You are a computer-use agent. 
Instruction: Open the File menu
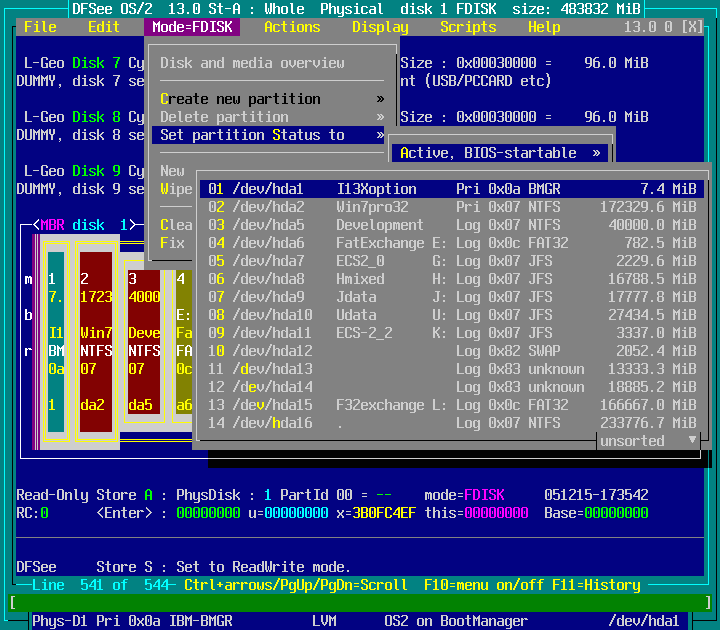(x=40, y=27)
